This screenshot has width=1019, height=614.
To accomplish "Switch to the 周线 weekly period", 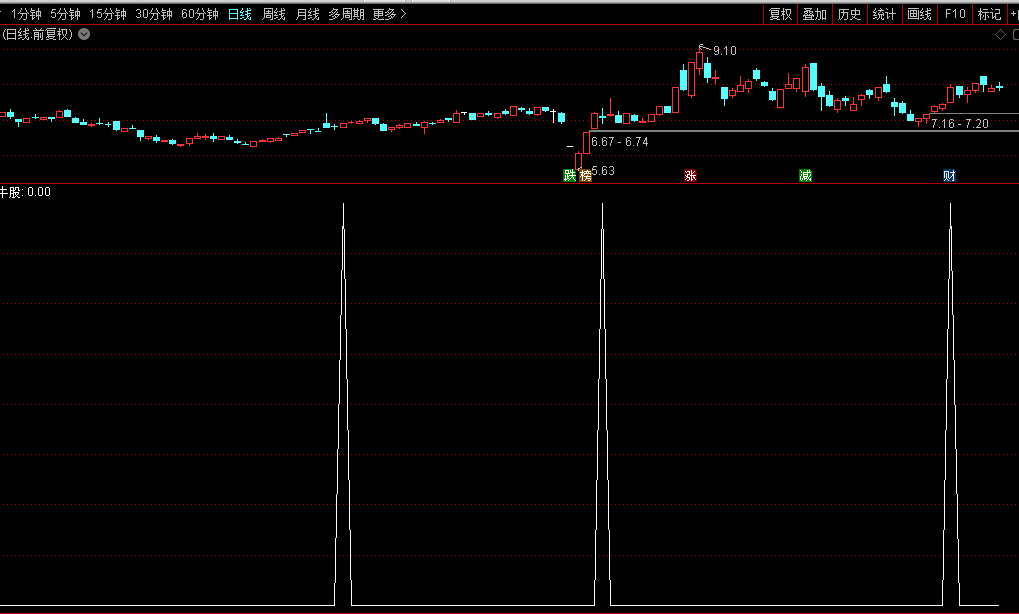I will [x=273, y=14].
